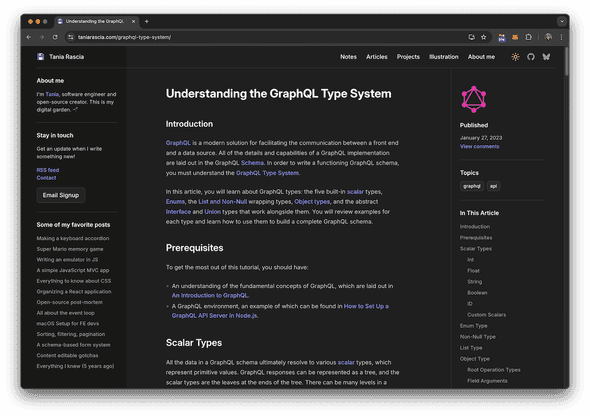This screenshot has width=590, height=416.
Task: Click the Email Signup button
Action: pos(61,195)
